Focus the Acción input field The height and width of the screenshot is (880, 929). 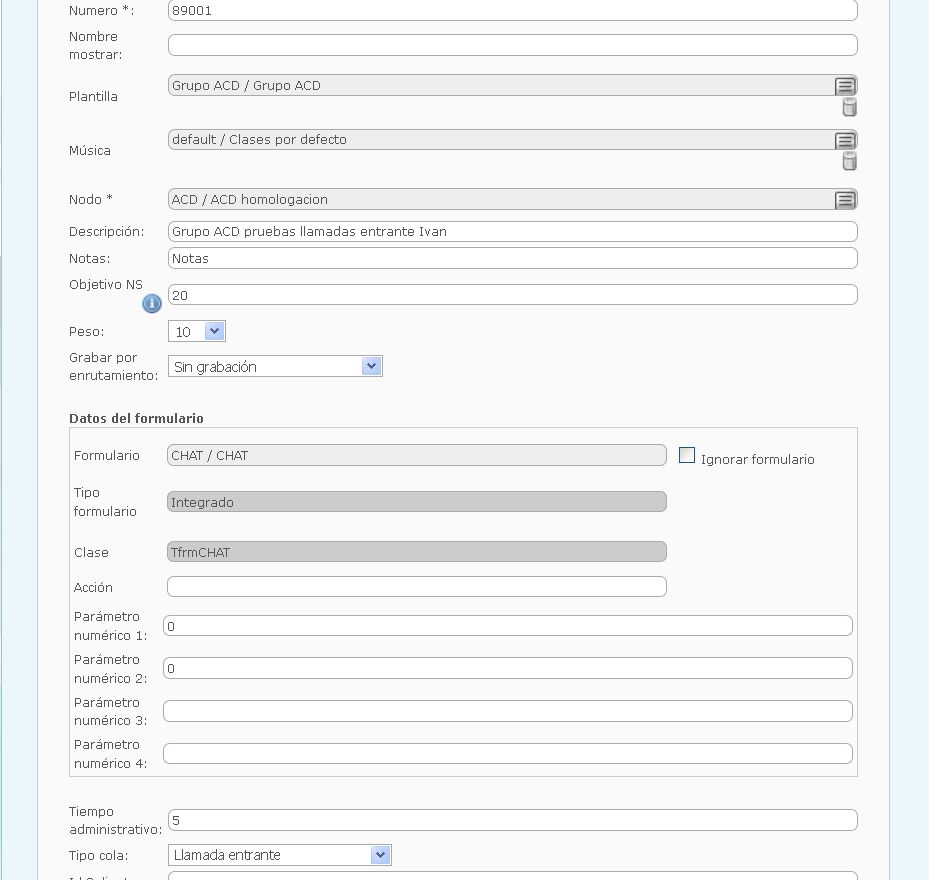(417, 587)
